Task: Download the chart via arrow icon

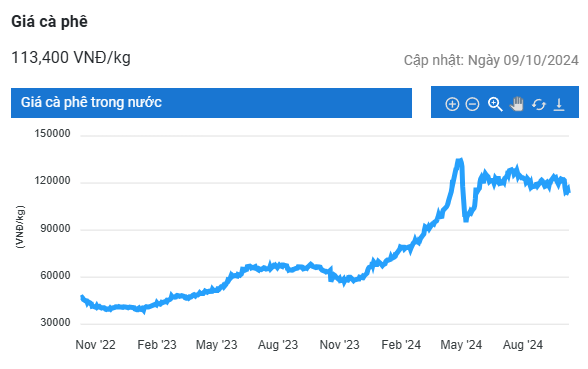Action: point(559,104)
